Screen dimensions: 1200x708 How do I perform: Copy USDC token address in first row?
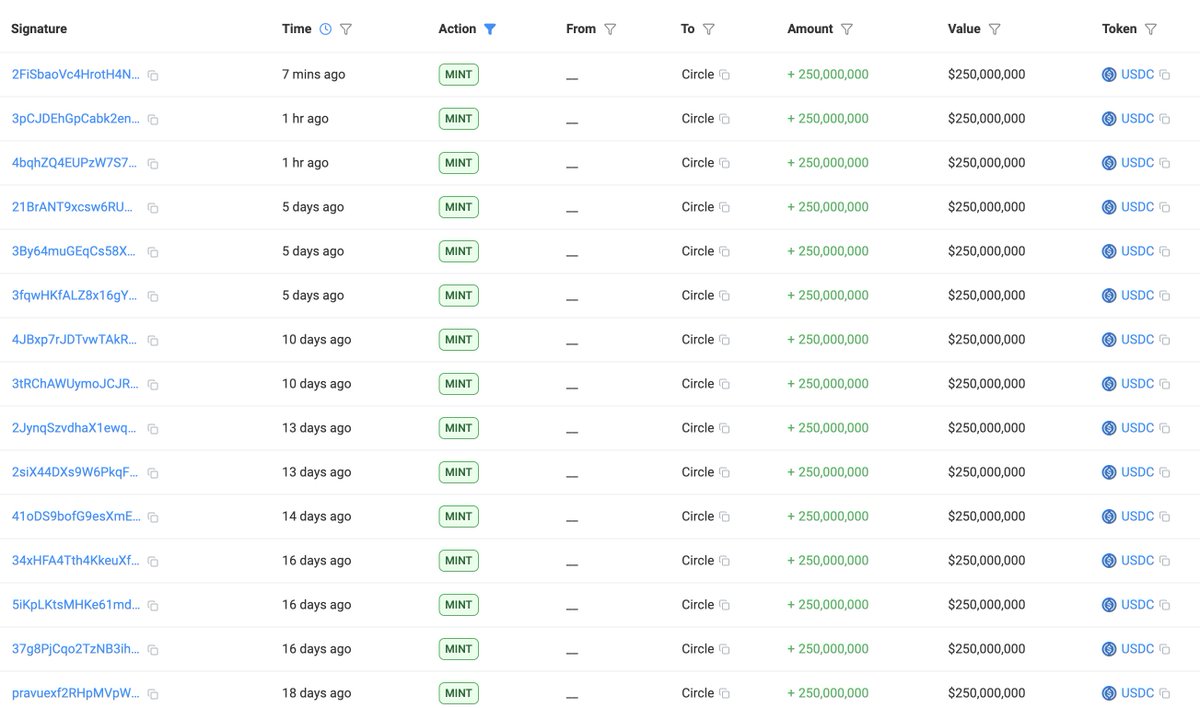[1164, 75]
